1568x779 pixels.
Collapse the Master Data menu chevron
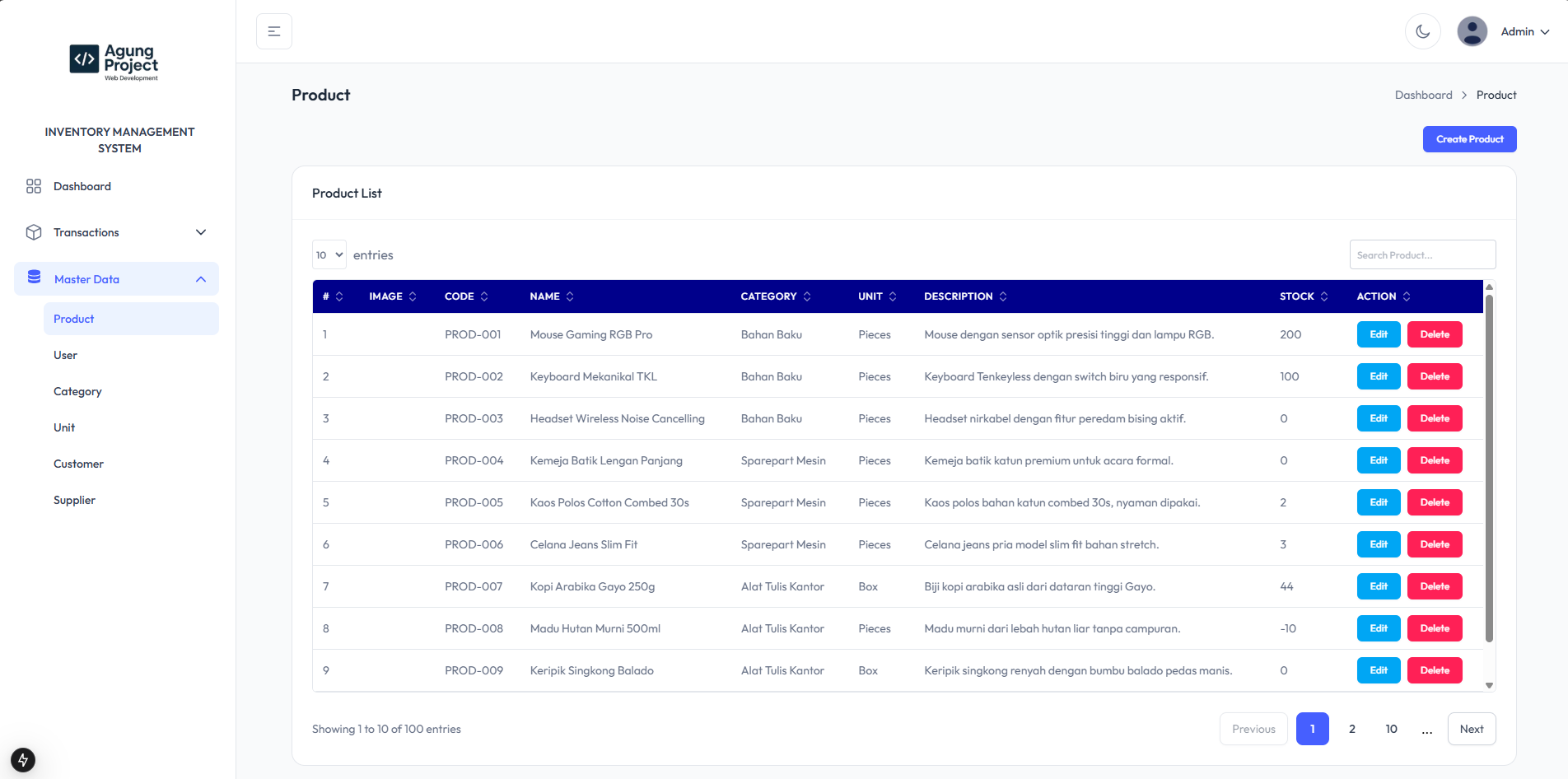(201, 279)
